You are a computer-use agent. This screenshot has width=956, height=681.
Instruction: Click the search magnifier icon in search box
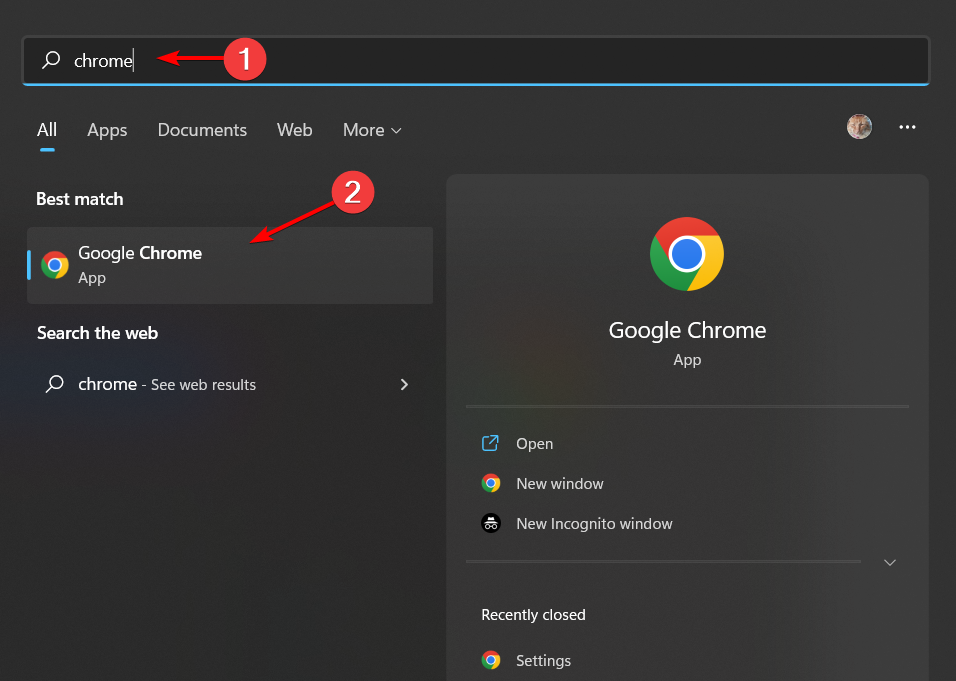click(x=51, y=60)
